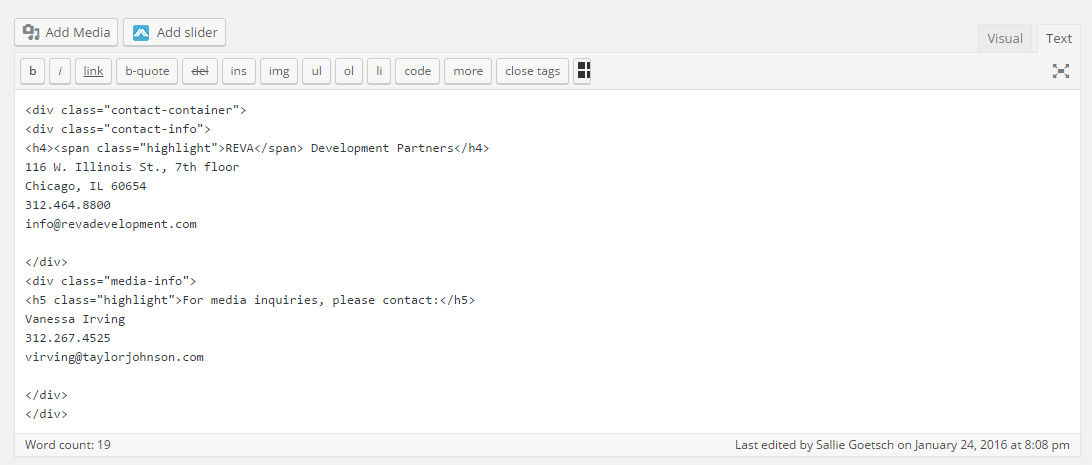Click the info@revadevelopment.com email line
Viewport: 1092px width, 465px height.
pos(111,224)
